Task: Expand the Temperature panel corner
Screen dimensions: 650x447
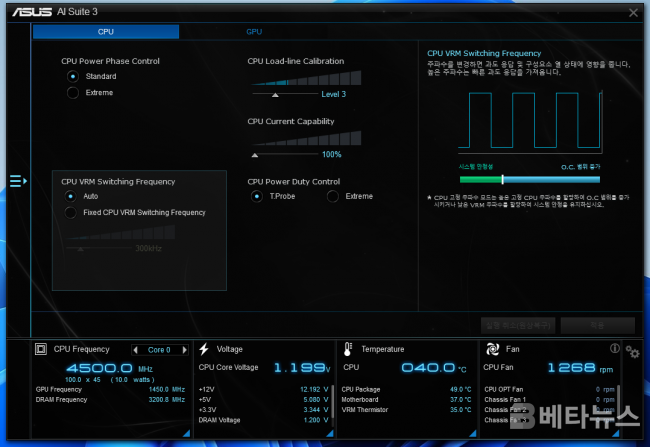Action: pyautogui.click(x=473, y=433)
